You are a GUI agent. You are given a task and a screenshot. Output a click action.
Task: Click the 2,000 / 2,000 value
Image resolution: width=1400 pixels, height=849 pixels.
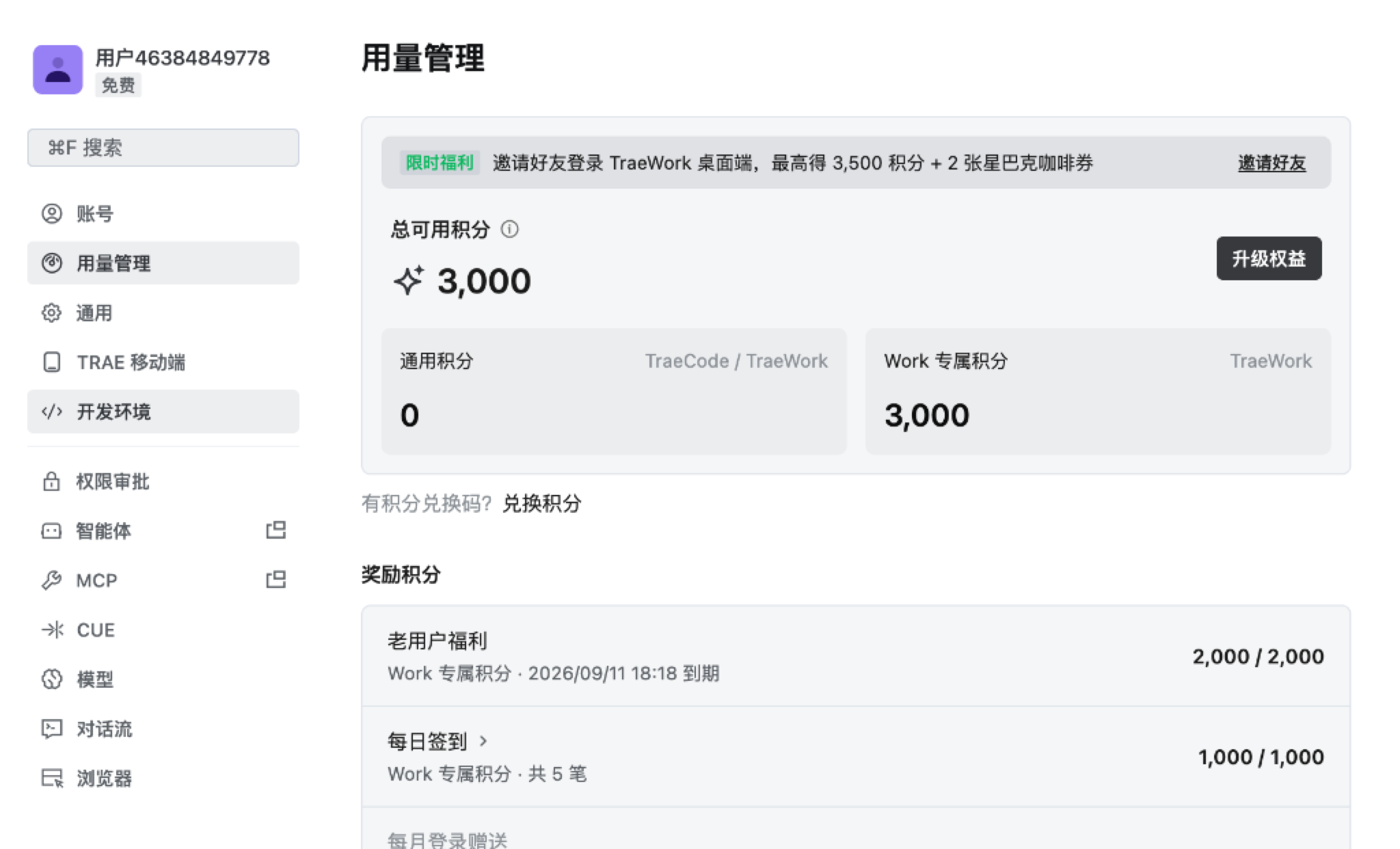click(x=1258, y=656)
